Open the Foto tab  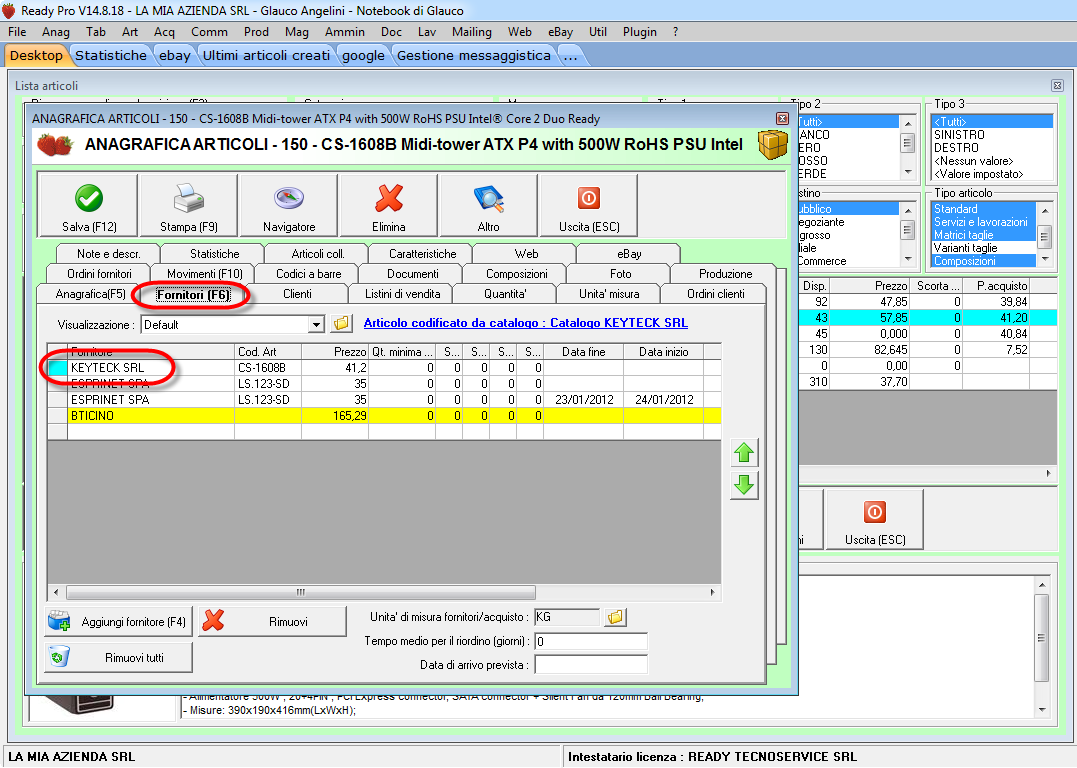click(620, 273)
